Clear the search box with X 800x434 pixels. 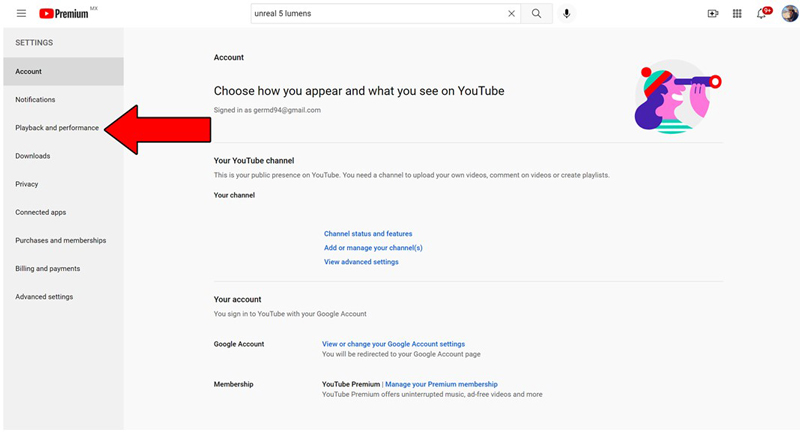click(511, 14)
